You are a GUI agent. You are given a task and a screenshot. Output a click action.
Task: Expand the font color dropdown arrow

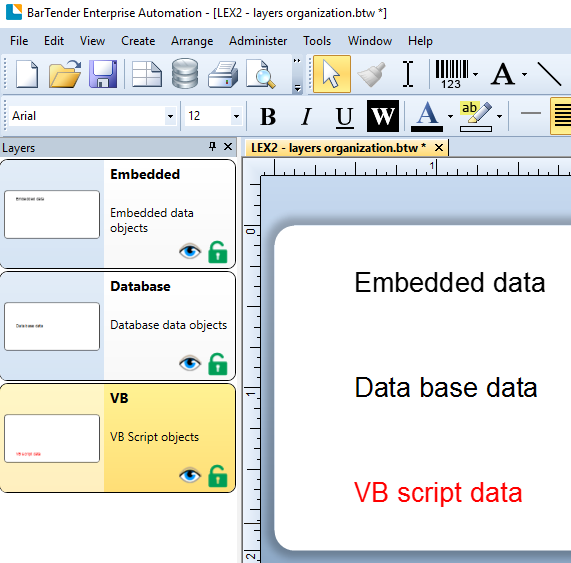tap(450, 117)
